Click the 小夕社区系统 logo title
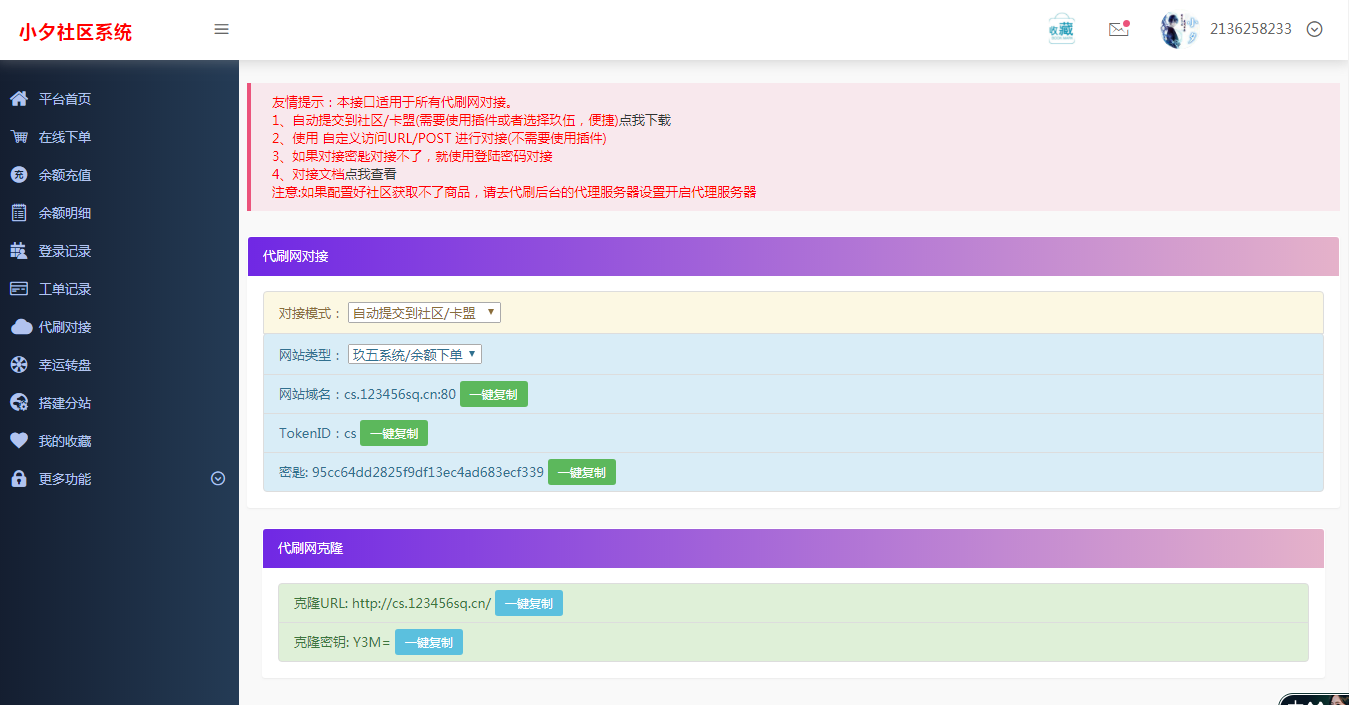The height and width of the screenshot is (705, 1349). tap(75, 32)
